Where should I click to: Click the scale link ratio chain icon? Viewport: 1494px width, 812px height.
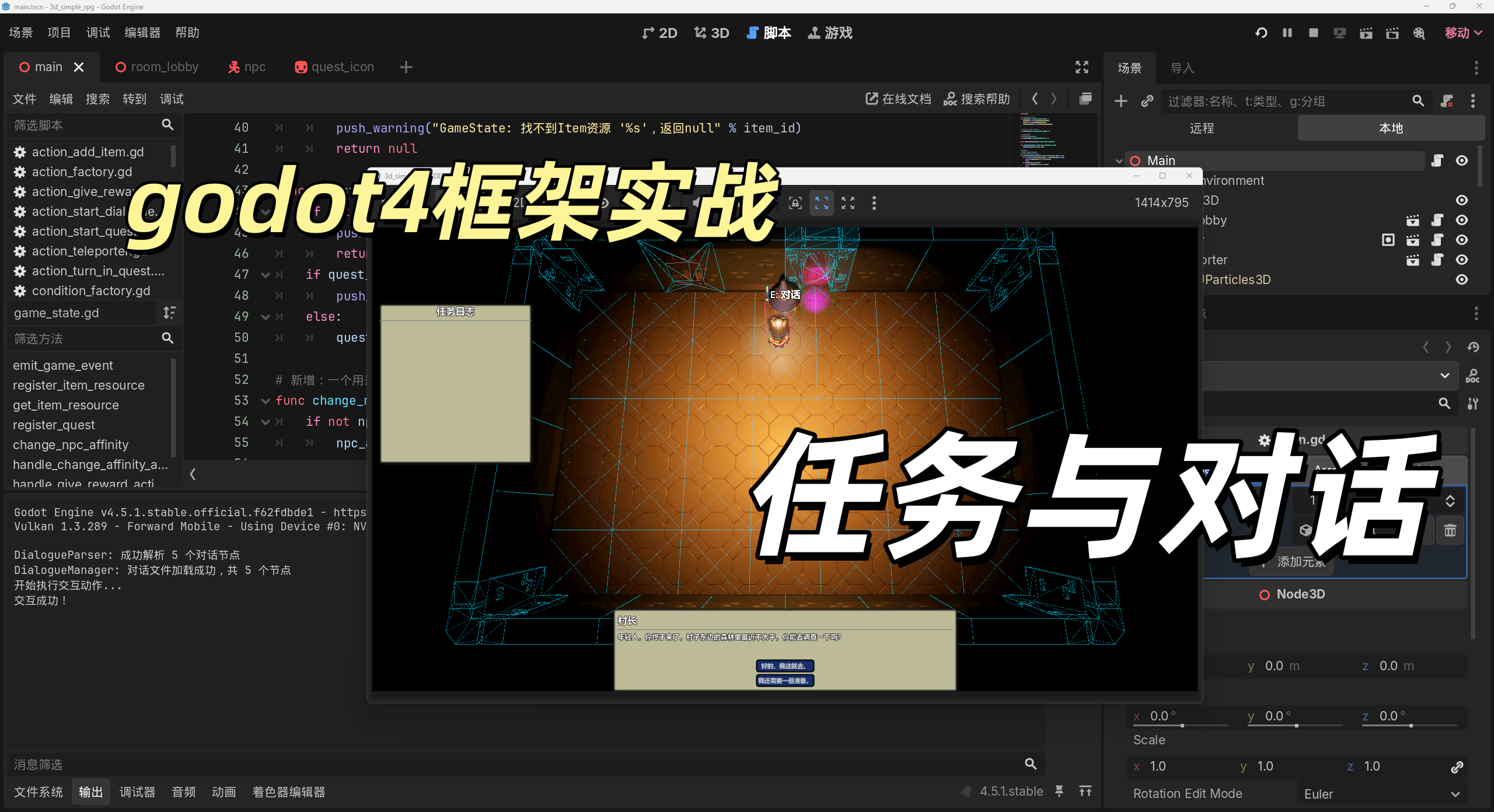1457,766
